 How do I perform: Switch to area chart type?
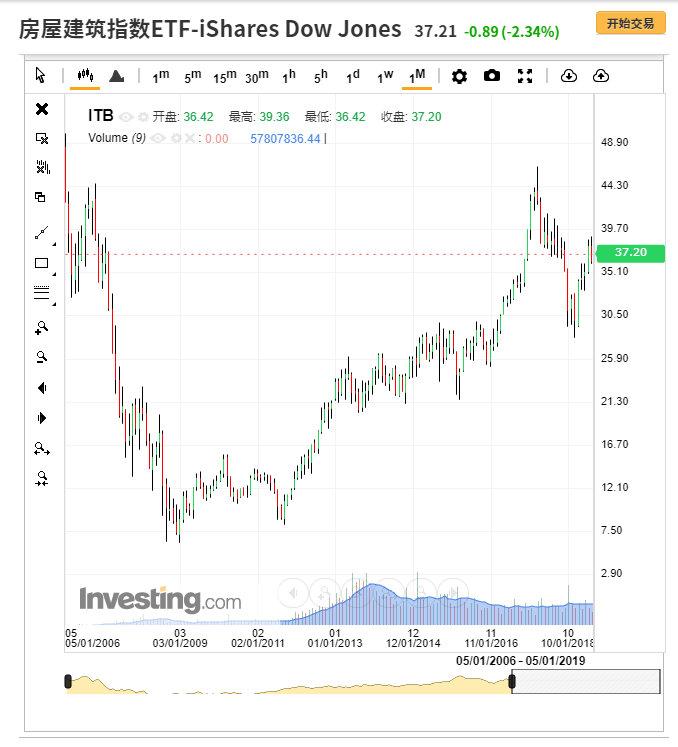(117, 76)
